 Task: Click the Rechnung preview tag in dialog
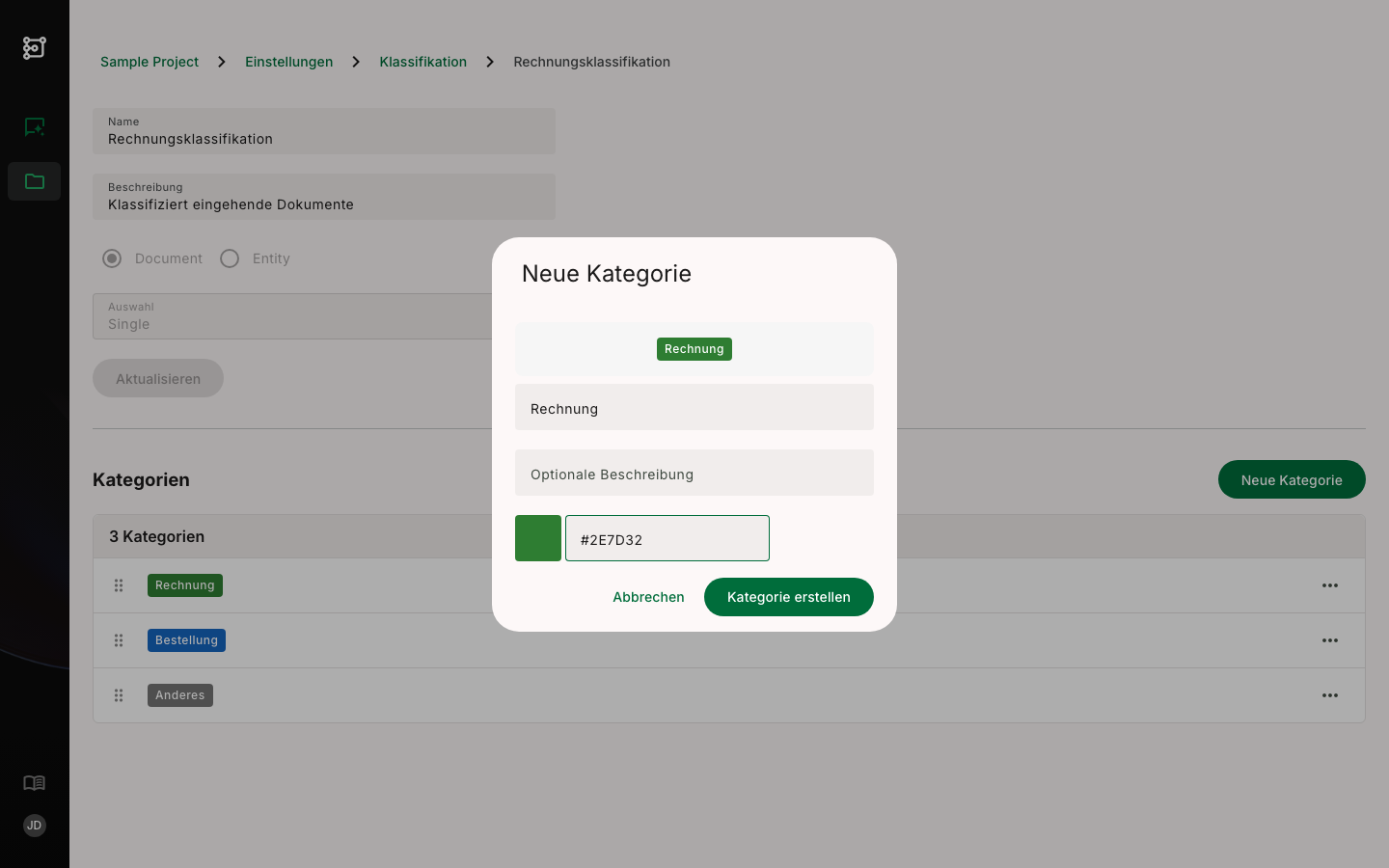[694, 349]
